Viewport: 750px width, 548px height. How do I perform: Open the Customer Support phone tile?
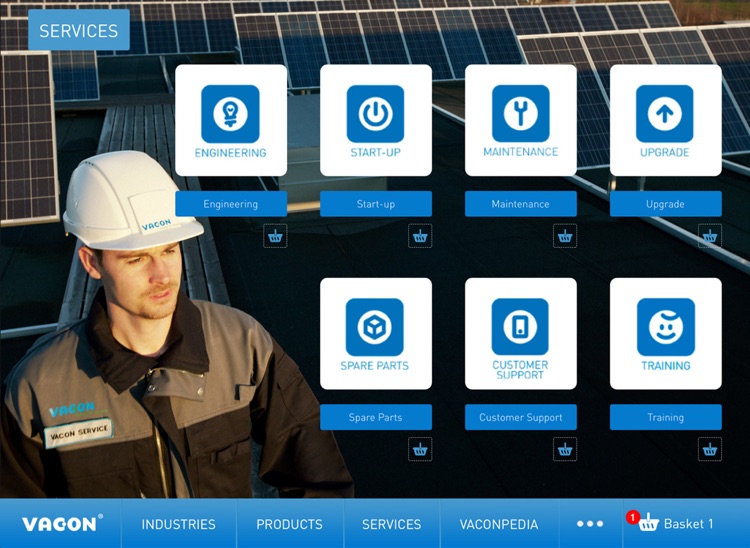pos(521,334)
